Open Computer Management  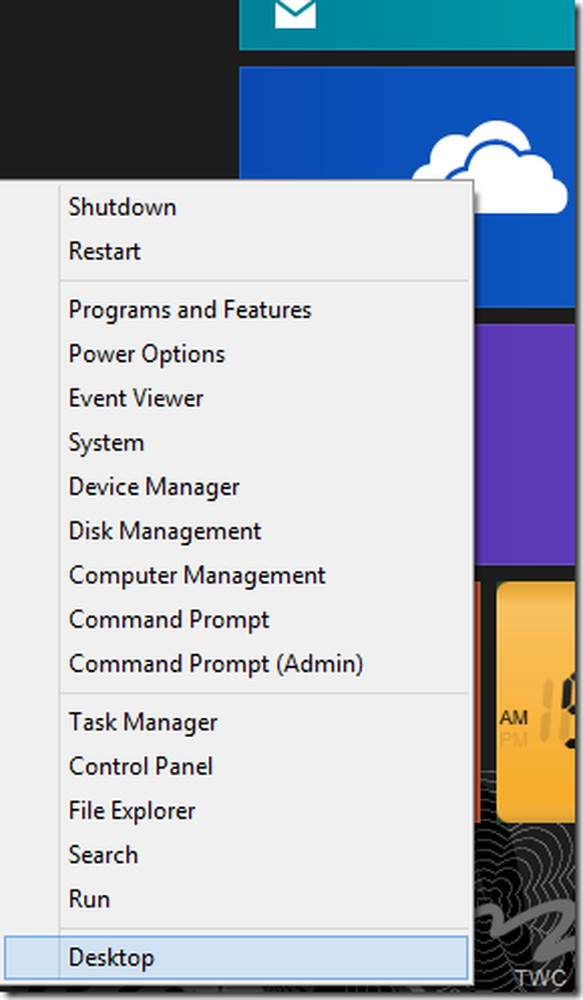pos(197,576)
